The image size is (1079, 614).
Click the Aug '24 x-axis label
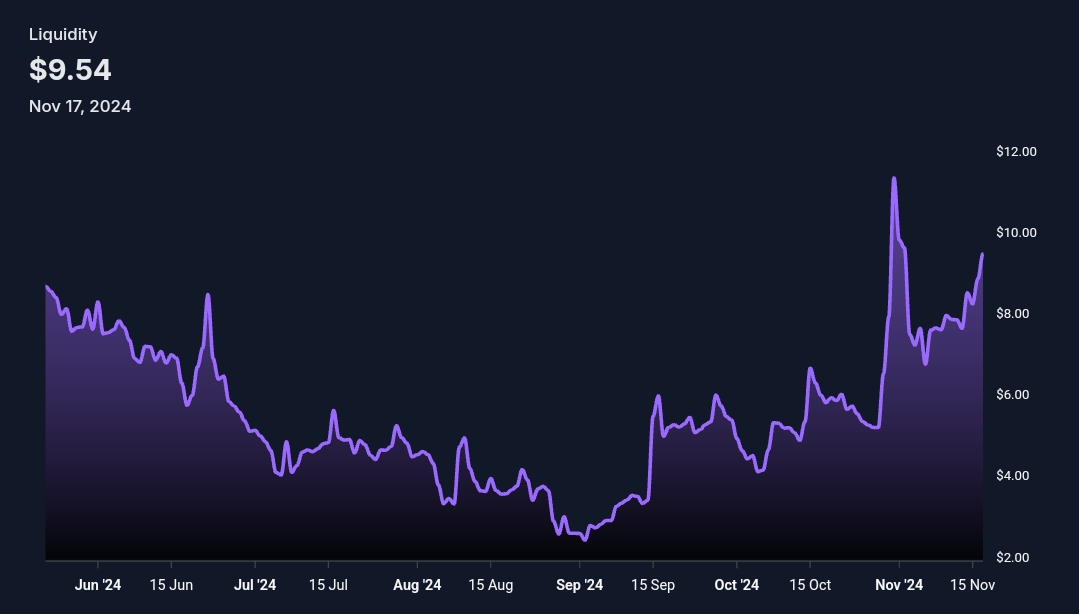pos(417,585)
